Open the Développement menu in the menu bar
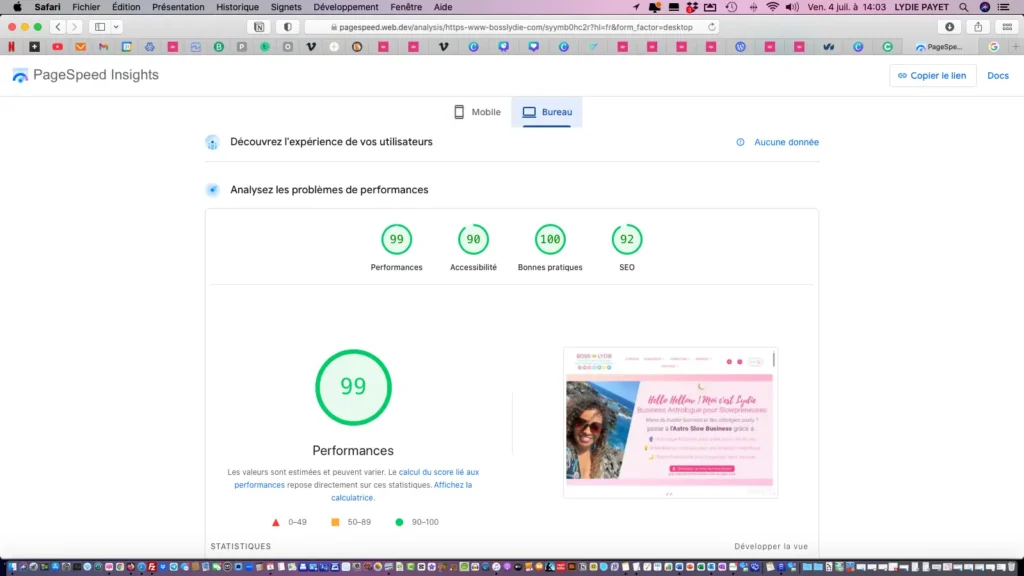 click(346, 7)
